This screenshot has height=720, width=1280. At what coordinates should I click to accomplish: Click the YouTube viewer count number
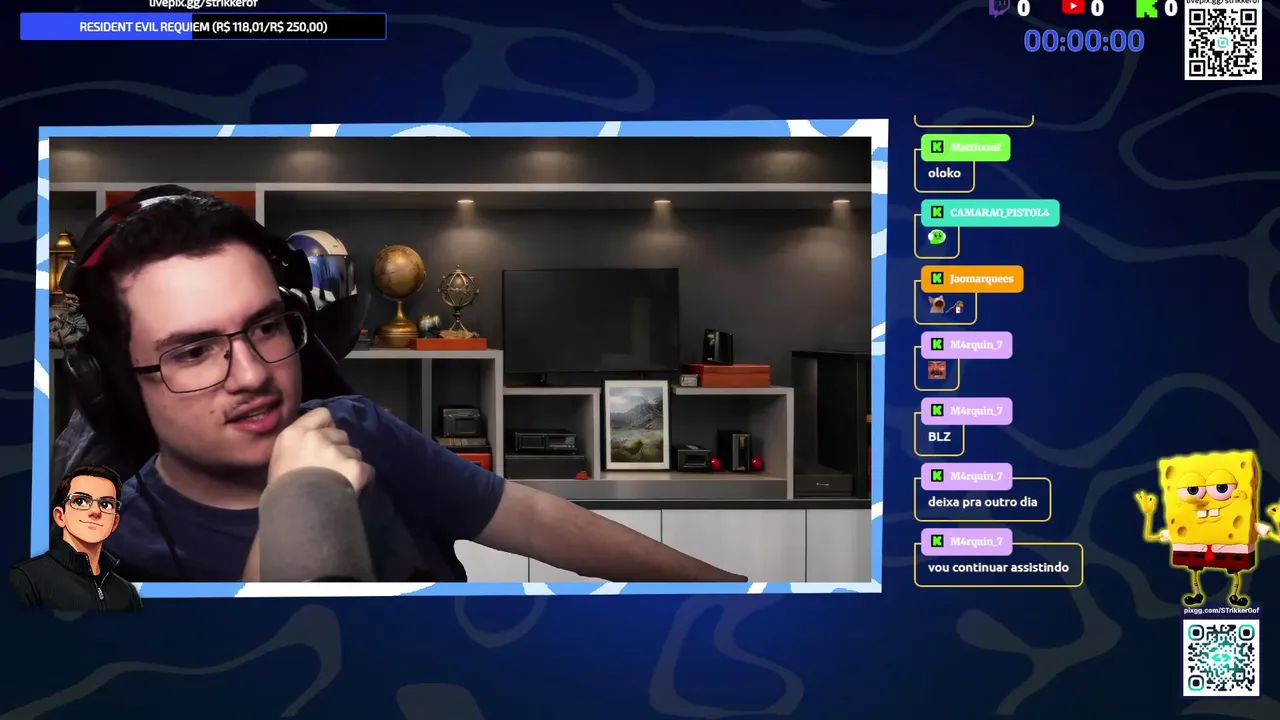(x=1097, y=8)
